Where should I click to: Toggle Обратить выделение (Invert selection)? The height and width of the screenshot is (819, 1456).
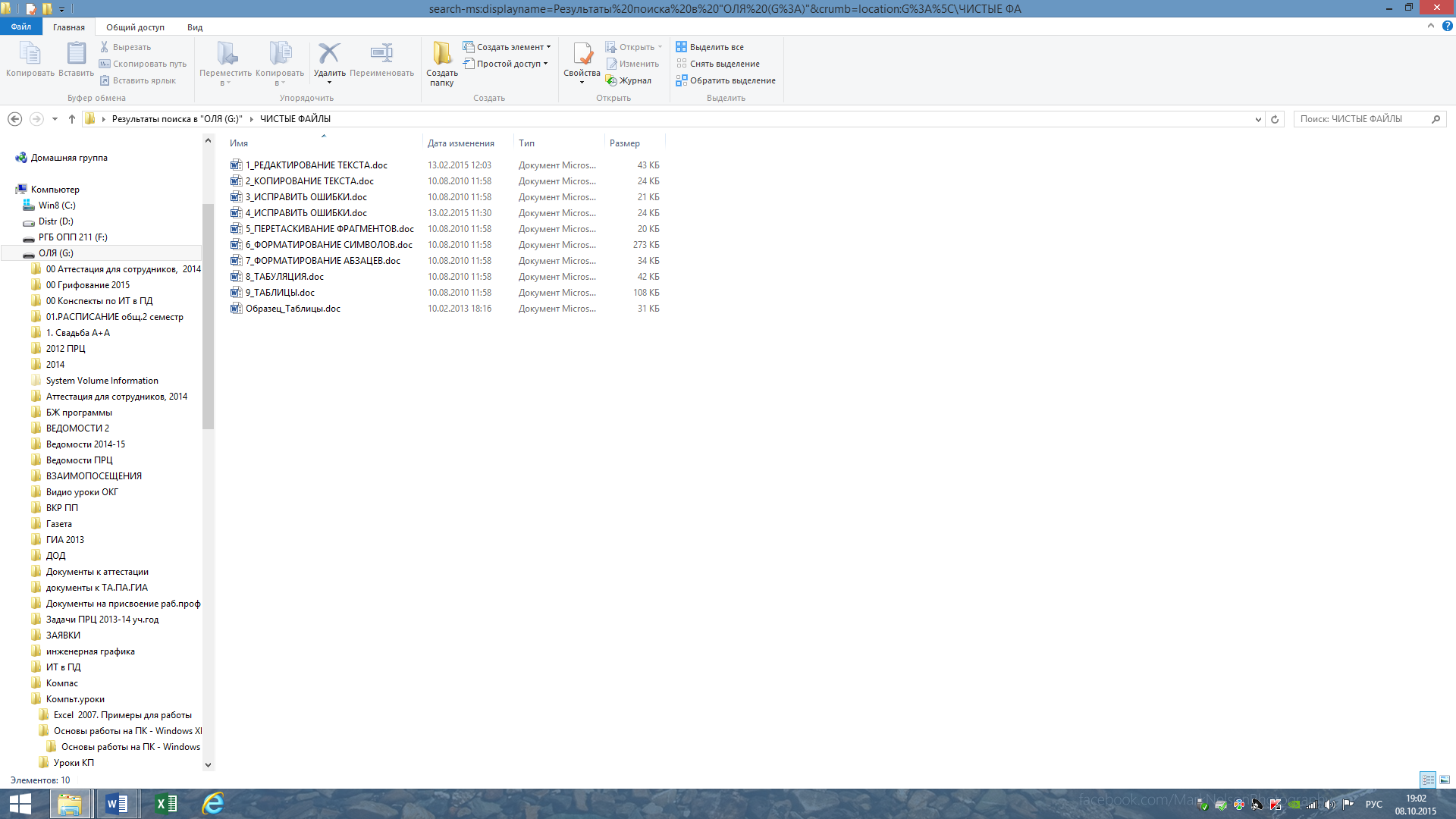coord(726,80)
